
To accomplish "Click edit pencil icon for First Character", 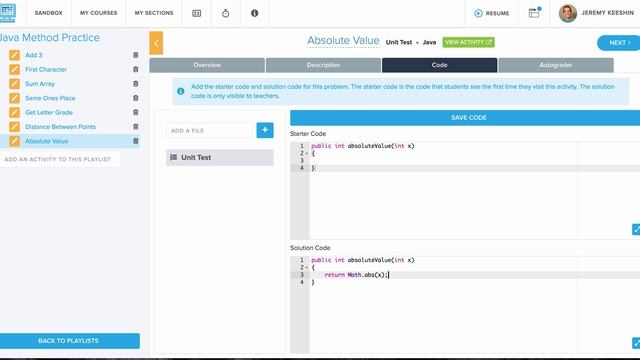I will pyautogui.click(x=14, y=69).
